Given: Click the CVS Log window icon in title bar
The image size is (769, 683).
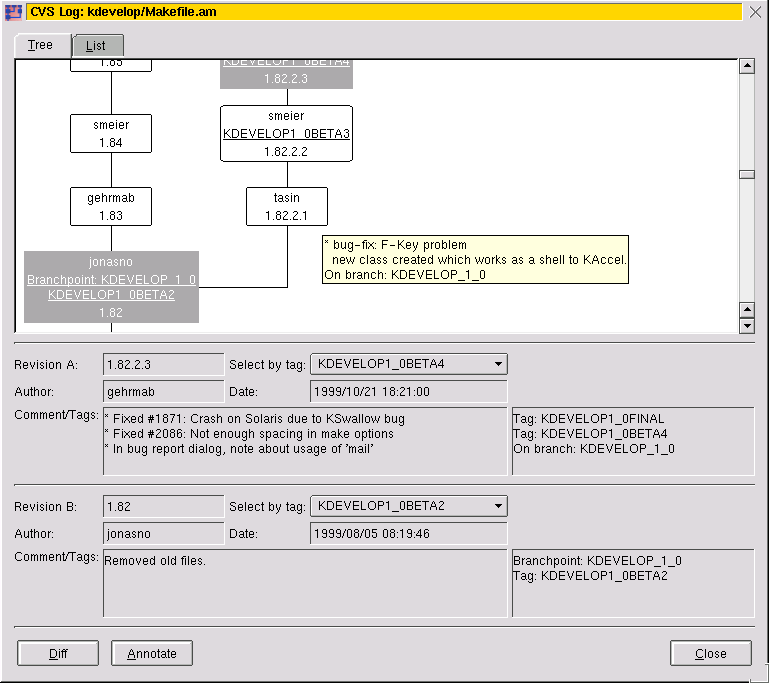Looking at the screenshot, I should [x=13, y=12].
